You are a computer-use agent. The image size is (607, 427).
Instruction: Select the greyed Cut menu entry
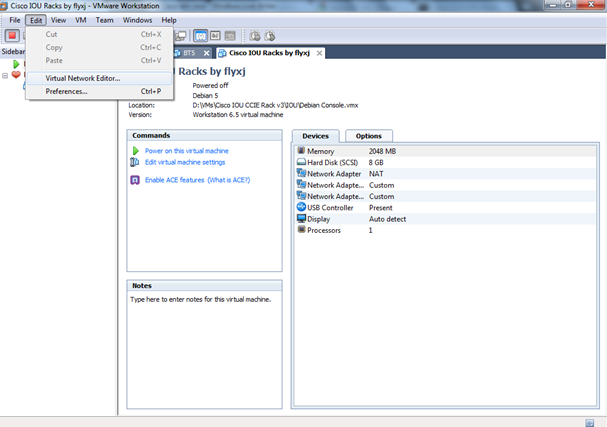(99, 34)
